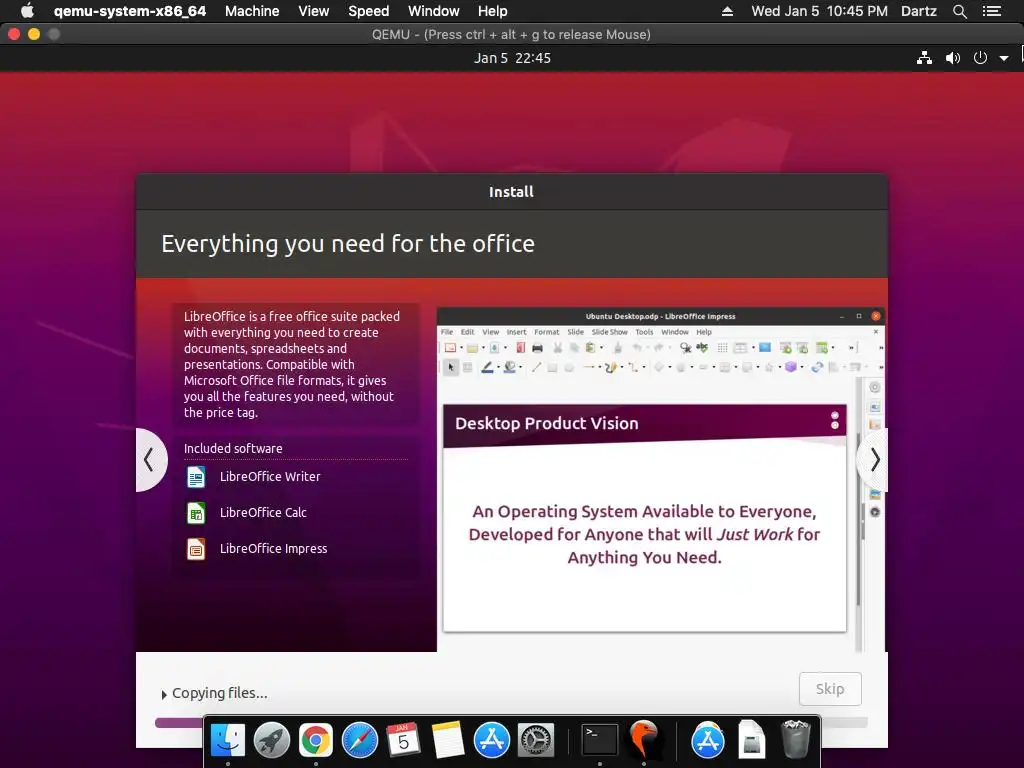This screenshot has height=768, width=1024.
Task: Click Slide Show menu in Impress preview
Action: (609, 332)
